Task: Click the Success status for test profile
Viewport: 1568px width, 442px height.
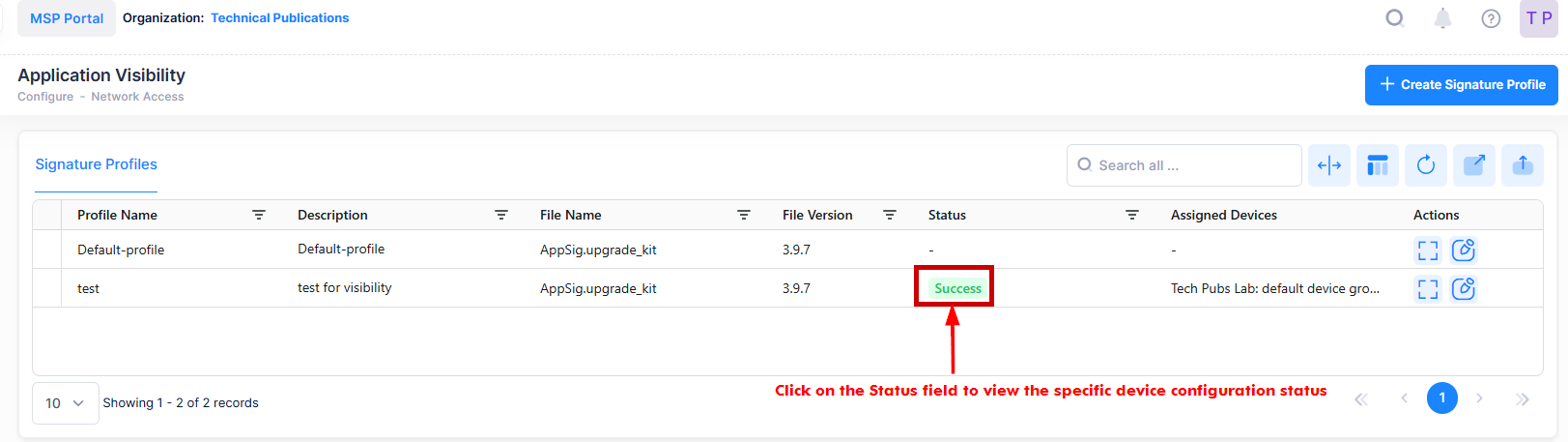Action: coord(956,288)
